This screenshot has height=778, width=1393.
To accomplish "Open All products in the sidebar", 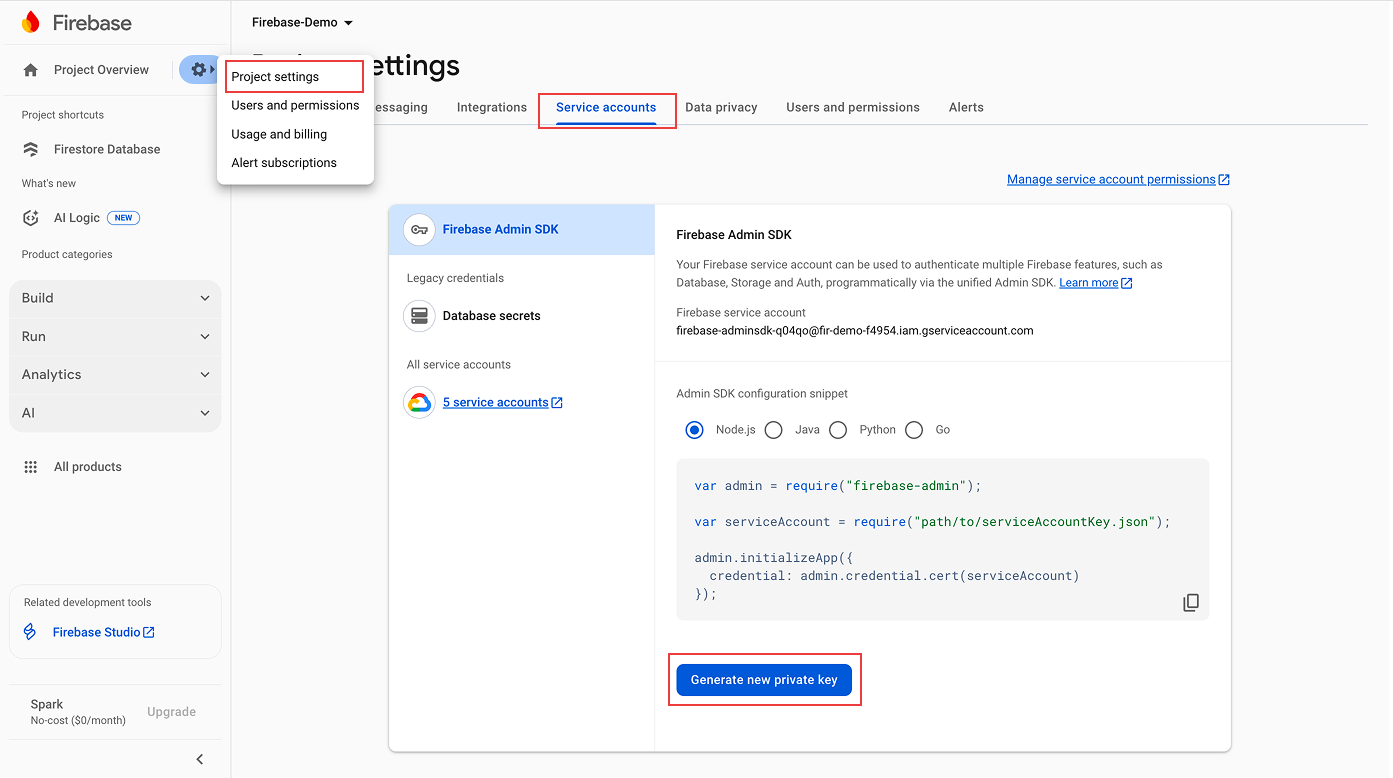I will coord(88,467).
